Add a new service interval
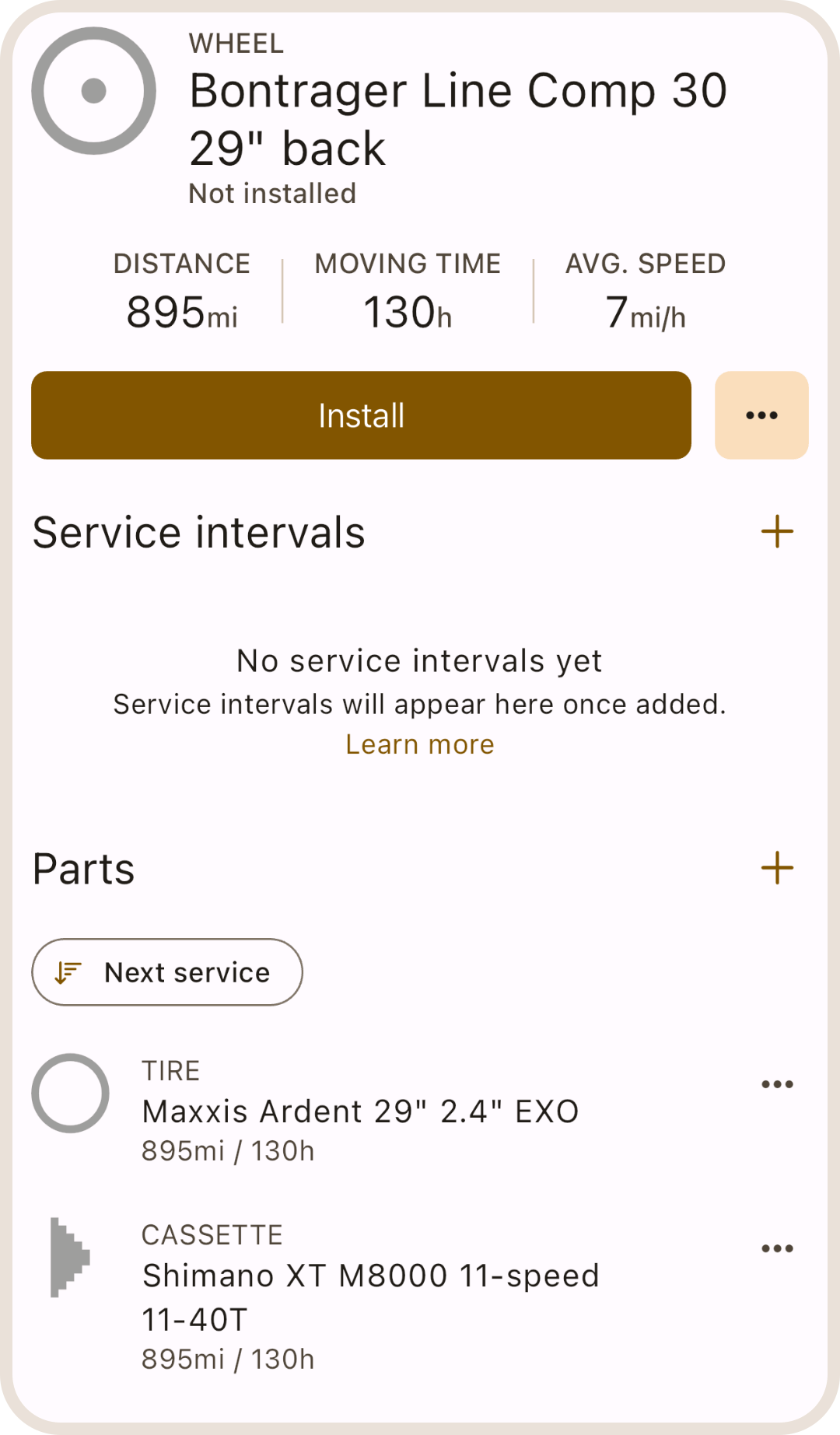The width and height of the screenshot is (840, 1435). click(x=776, y=532)
